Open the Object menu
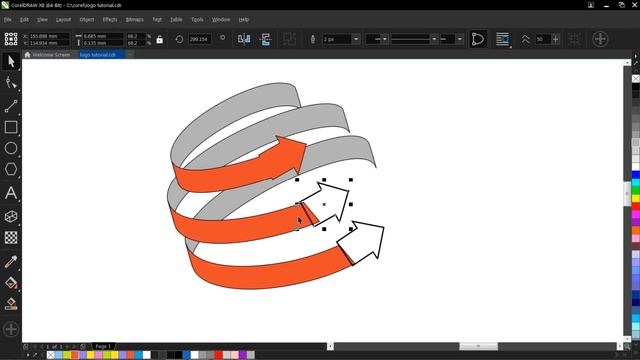 tap(87, 20)
